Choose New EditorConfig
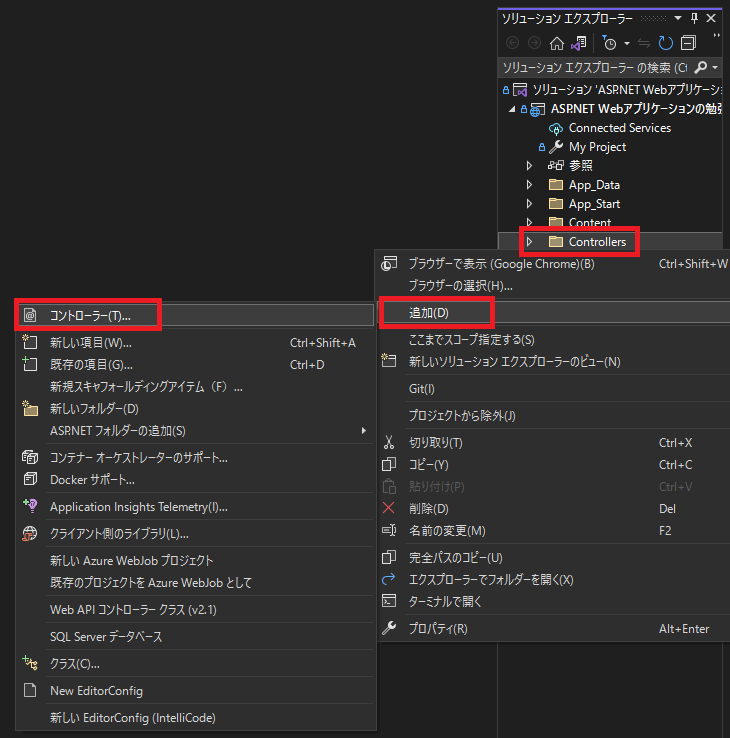Image resolution: width=730 pixels, height=738 pixels. [195, 691]
